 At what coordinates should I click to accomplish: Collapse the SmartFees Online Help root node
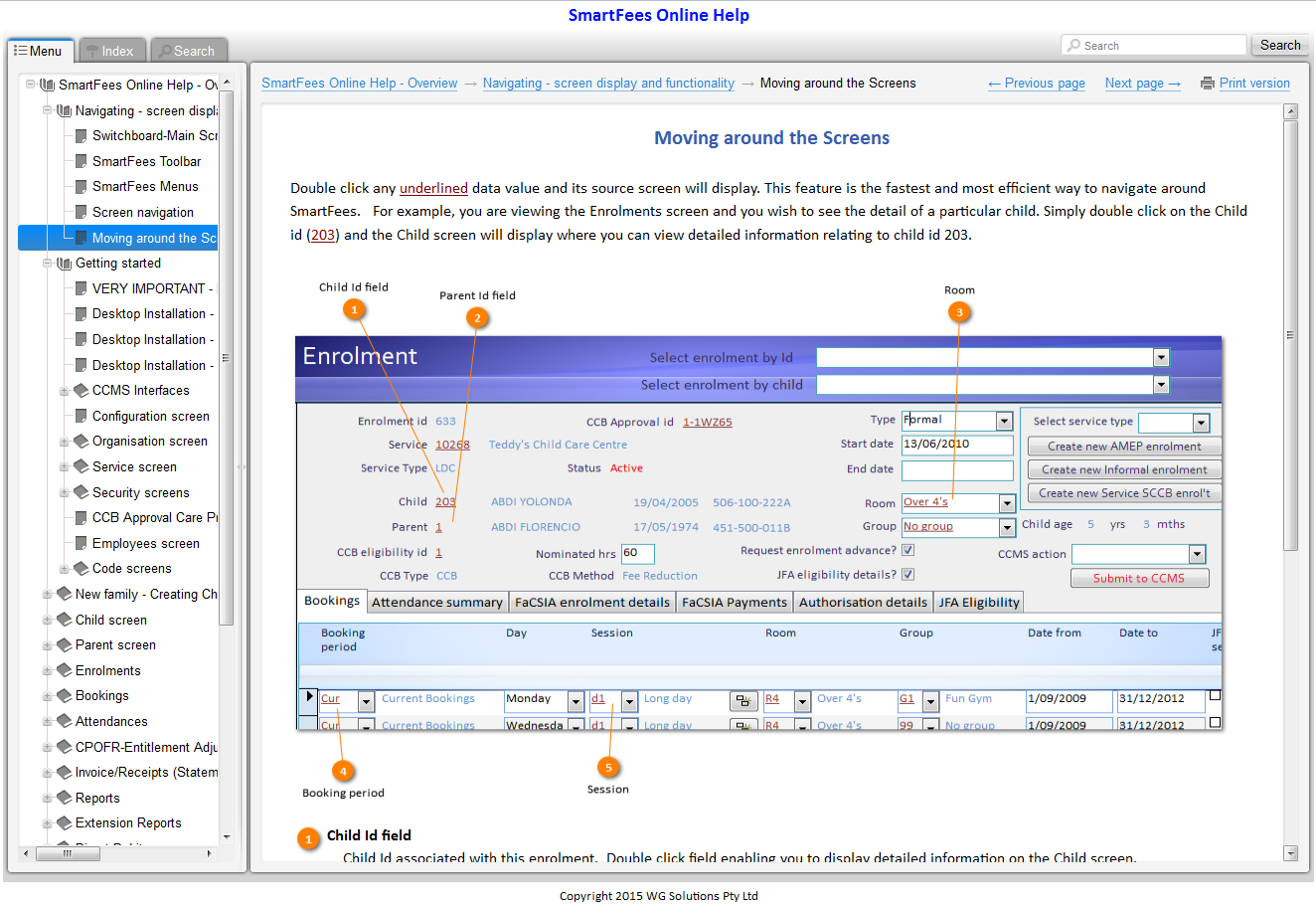pos(31,85)
